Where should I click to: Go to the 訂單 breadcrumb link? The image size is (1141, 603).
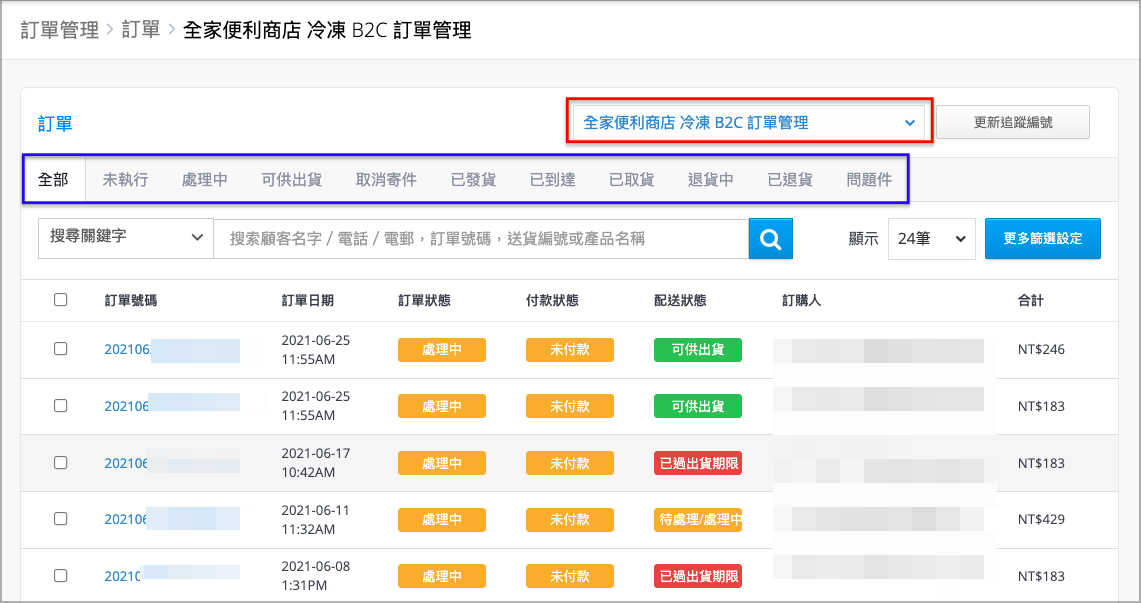[x=141, y=30]
